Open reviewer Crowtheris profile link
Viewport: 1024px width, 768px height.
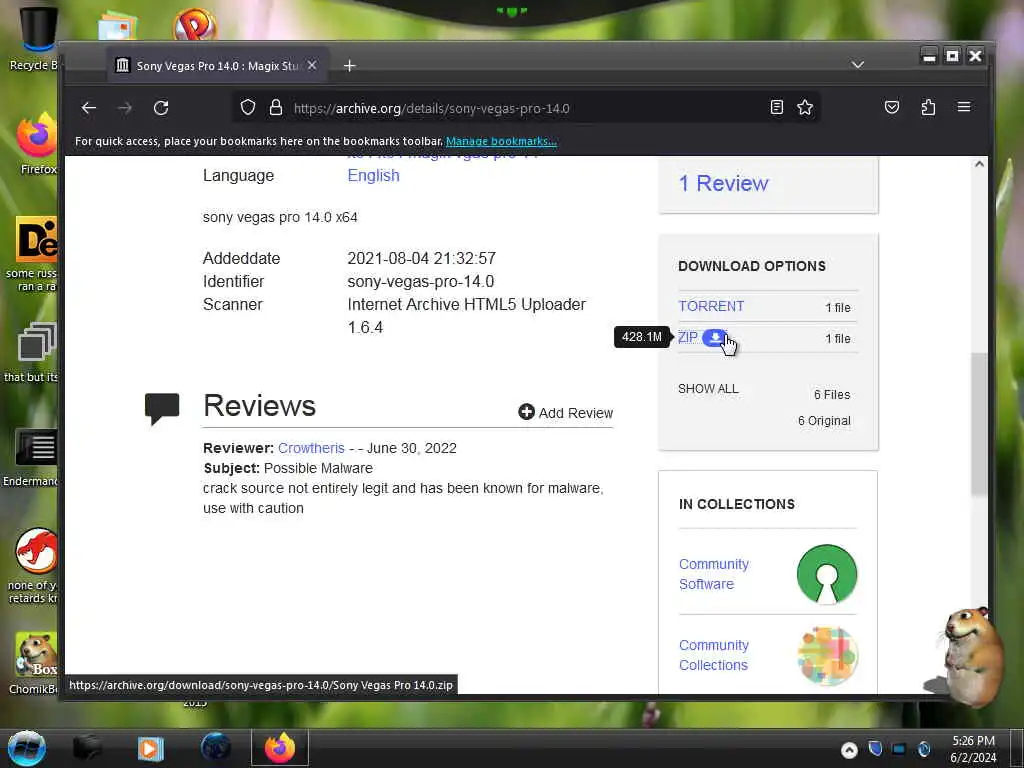(x=311, y=448)
